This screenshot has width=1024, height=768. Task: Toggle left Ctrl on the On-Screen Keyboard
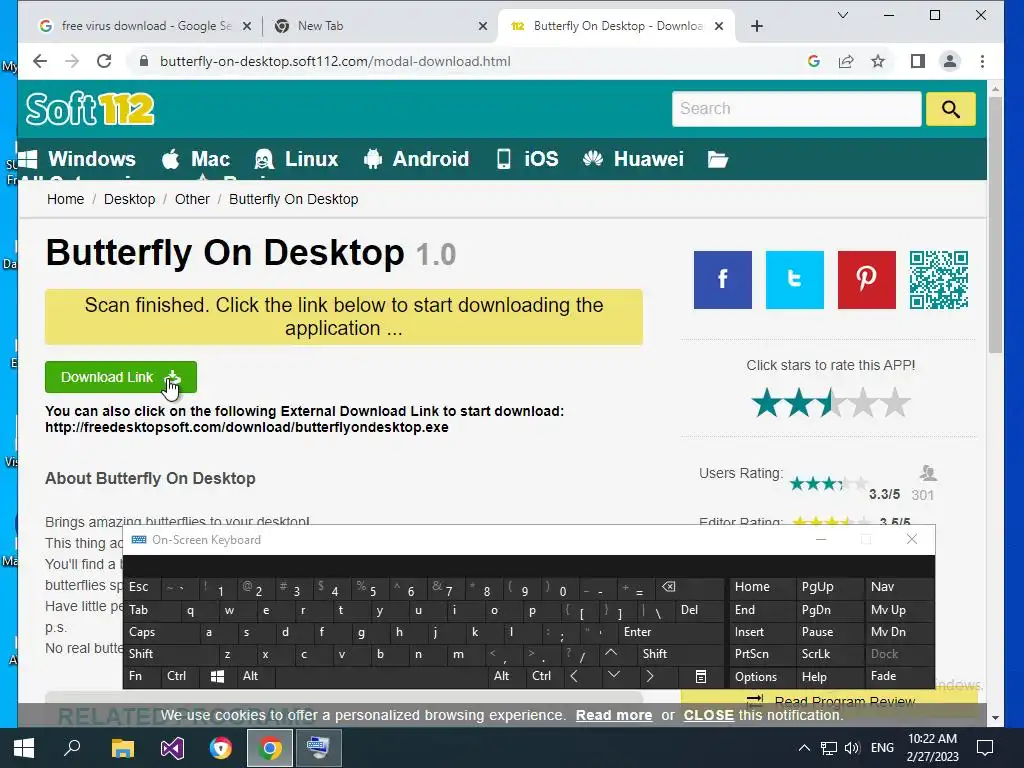pyautogui.click(x=180, y=676)
